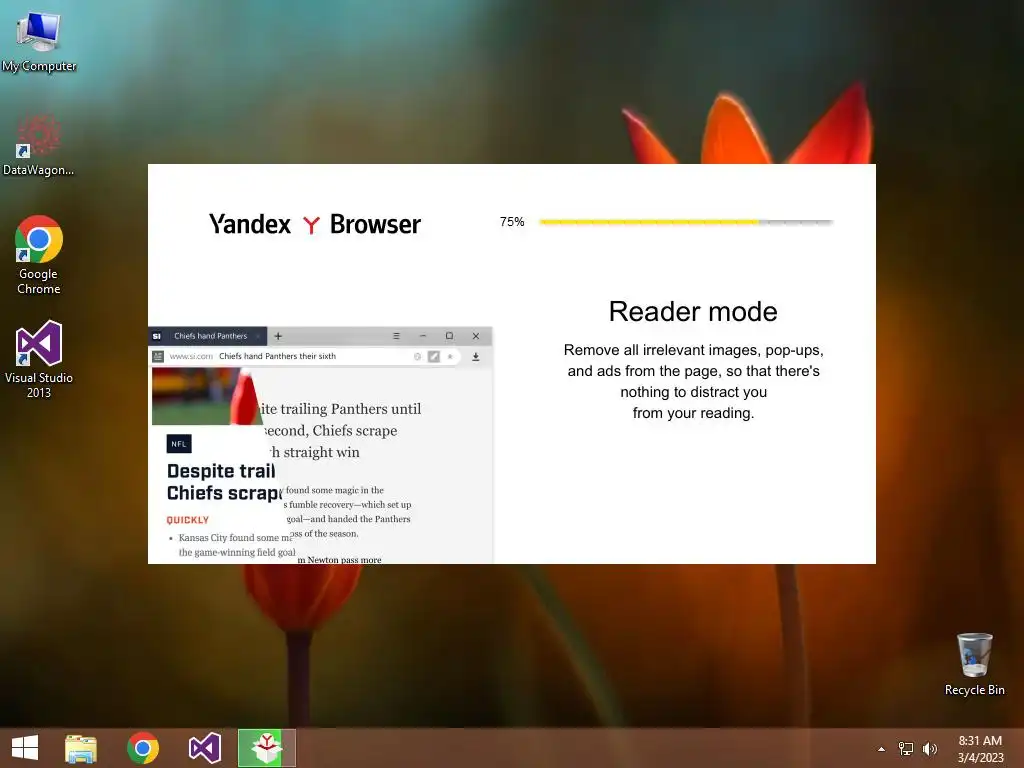Select the Yandex installer taskbar item
Viewport: 1024px width, 768px height.
266,748
